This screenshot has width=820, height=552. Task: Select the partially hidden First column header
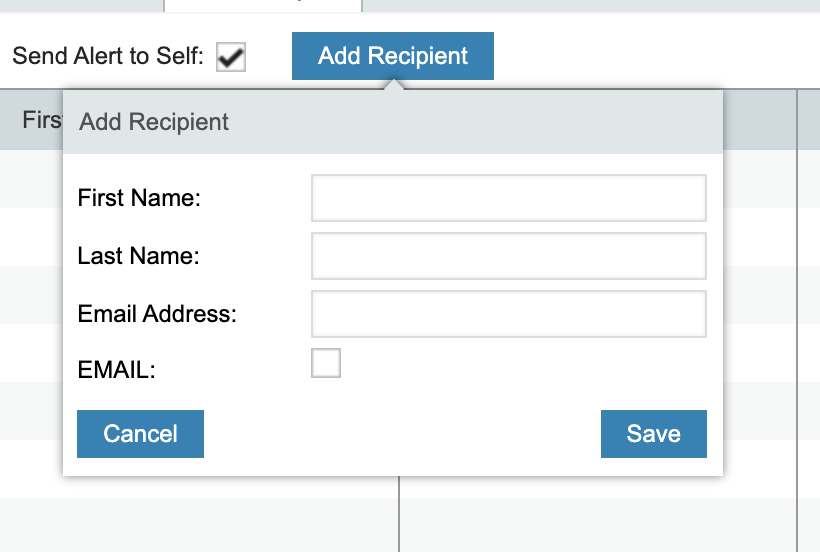(x=42, y=120)
